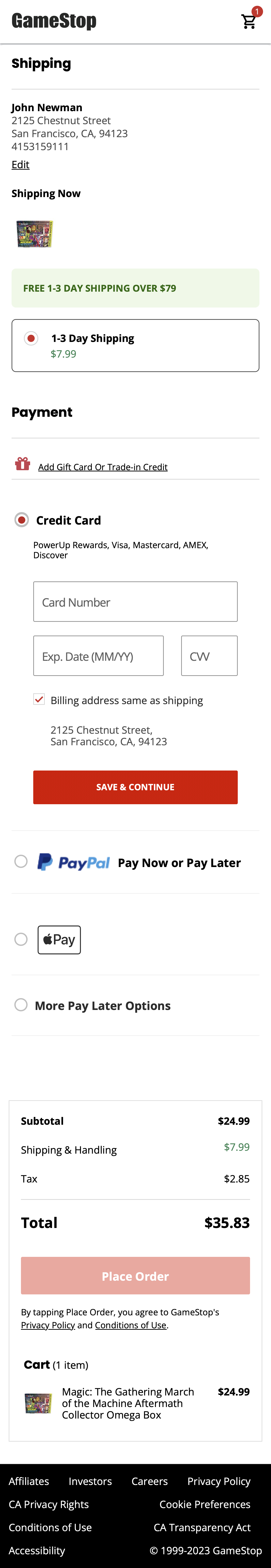This screenshot has width=271, height=1568.
Task: Open Cookie Preferences
Action: coord(204,1504)
